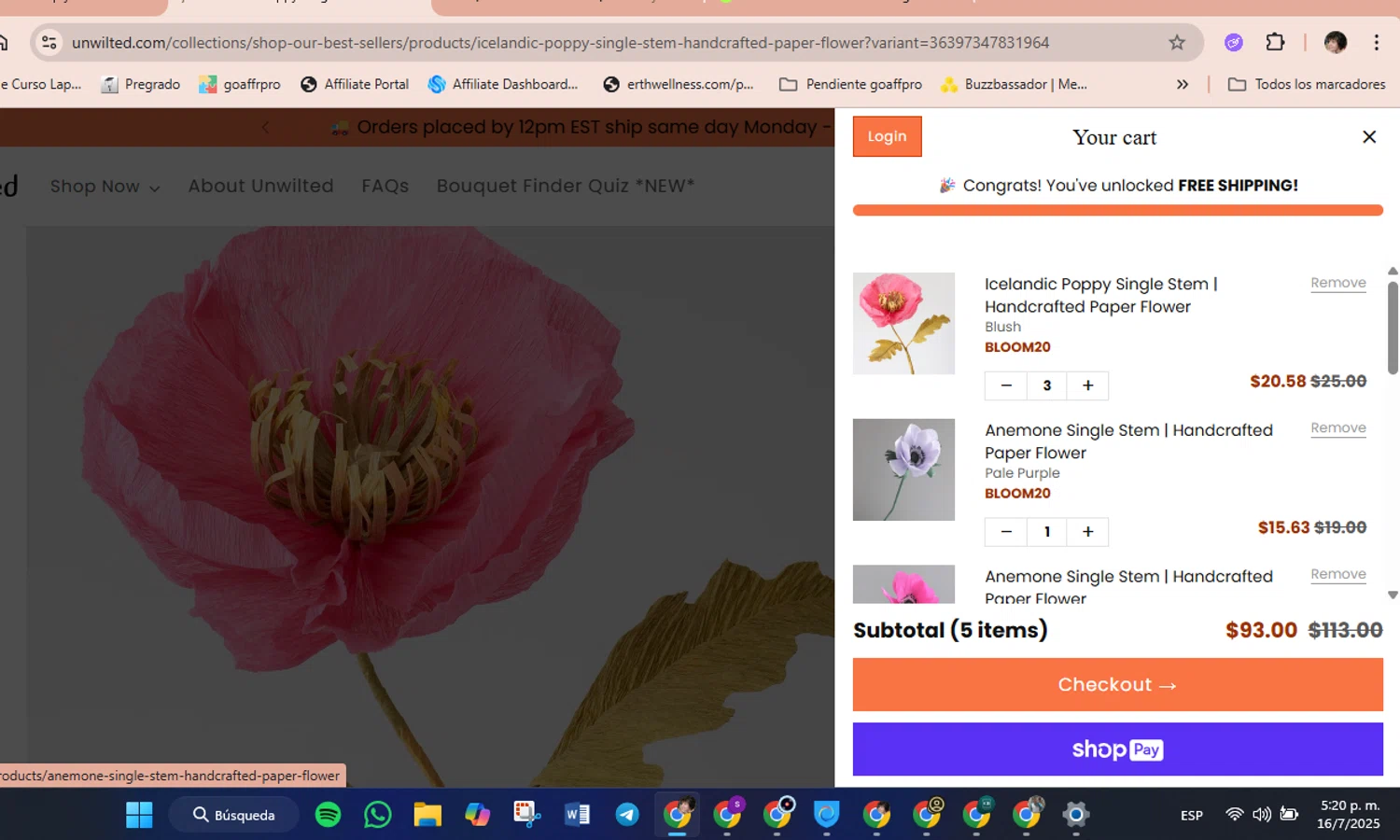Decrease Pale Purple Anemone quantity

point(1006,531)
